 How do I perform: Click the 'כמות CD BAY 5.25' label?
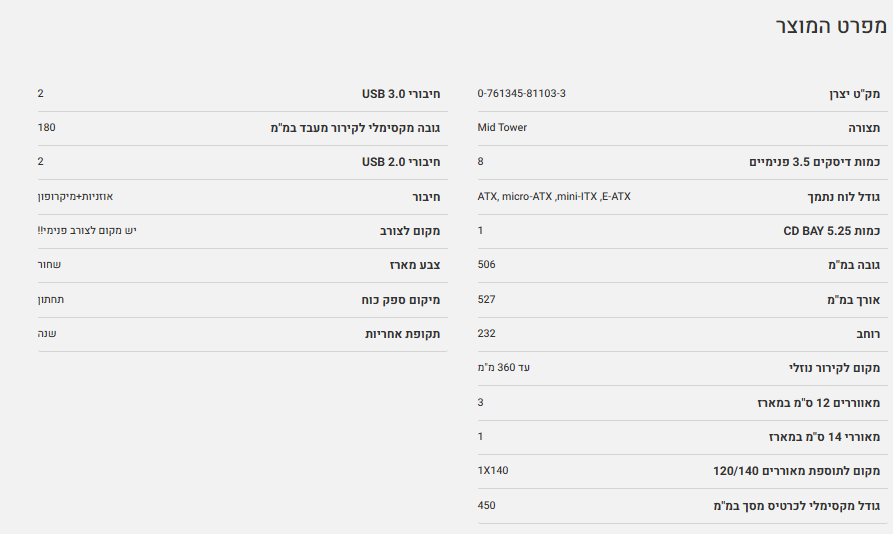832,231
